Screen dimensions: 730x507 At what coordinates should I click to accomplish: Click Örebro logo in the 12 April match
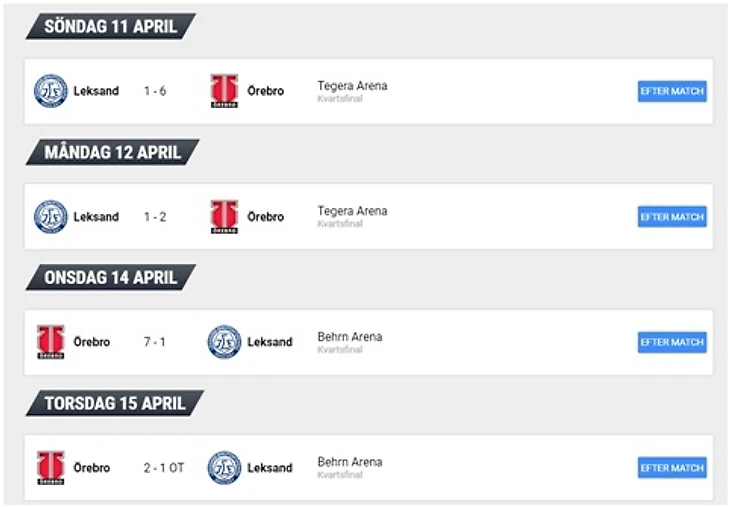click(224, 217)
